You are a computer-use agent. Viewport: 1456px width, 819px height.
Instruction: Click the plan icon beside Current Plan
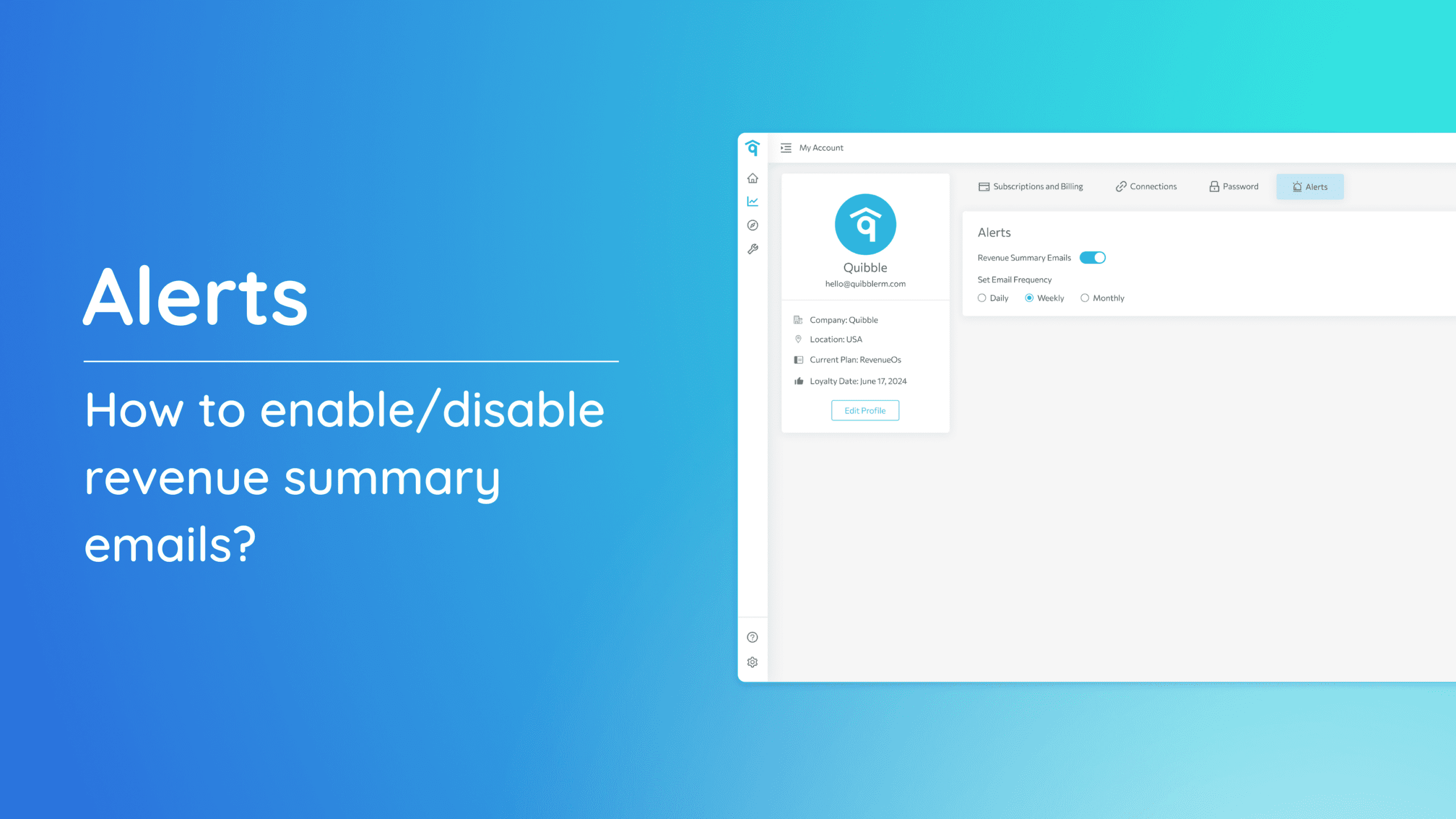tap(799, 360)
